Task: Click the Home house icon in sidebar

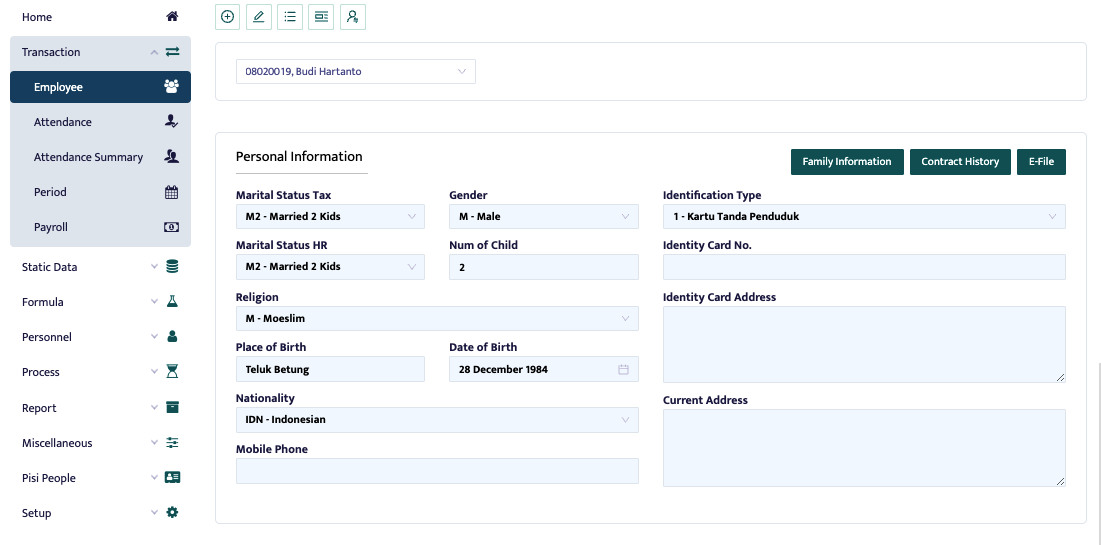Action: click(172, 17)
